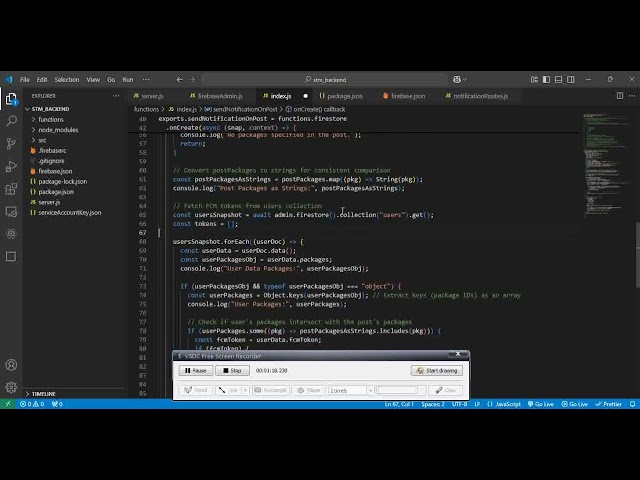Open the Go menu
This screenshot has height=480, width=640.
pos(111,80)
